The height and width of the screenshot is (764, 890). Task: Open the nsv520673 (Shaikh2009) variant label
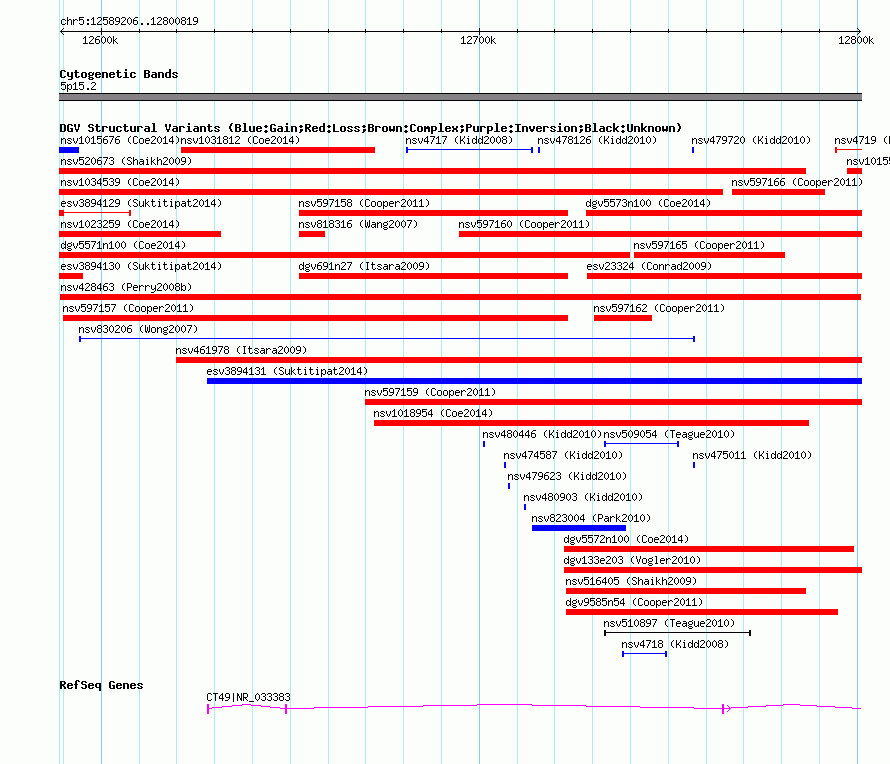click(x=126, y=161)
